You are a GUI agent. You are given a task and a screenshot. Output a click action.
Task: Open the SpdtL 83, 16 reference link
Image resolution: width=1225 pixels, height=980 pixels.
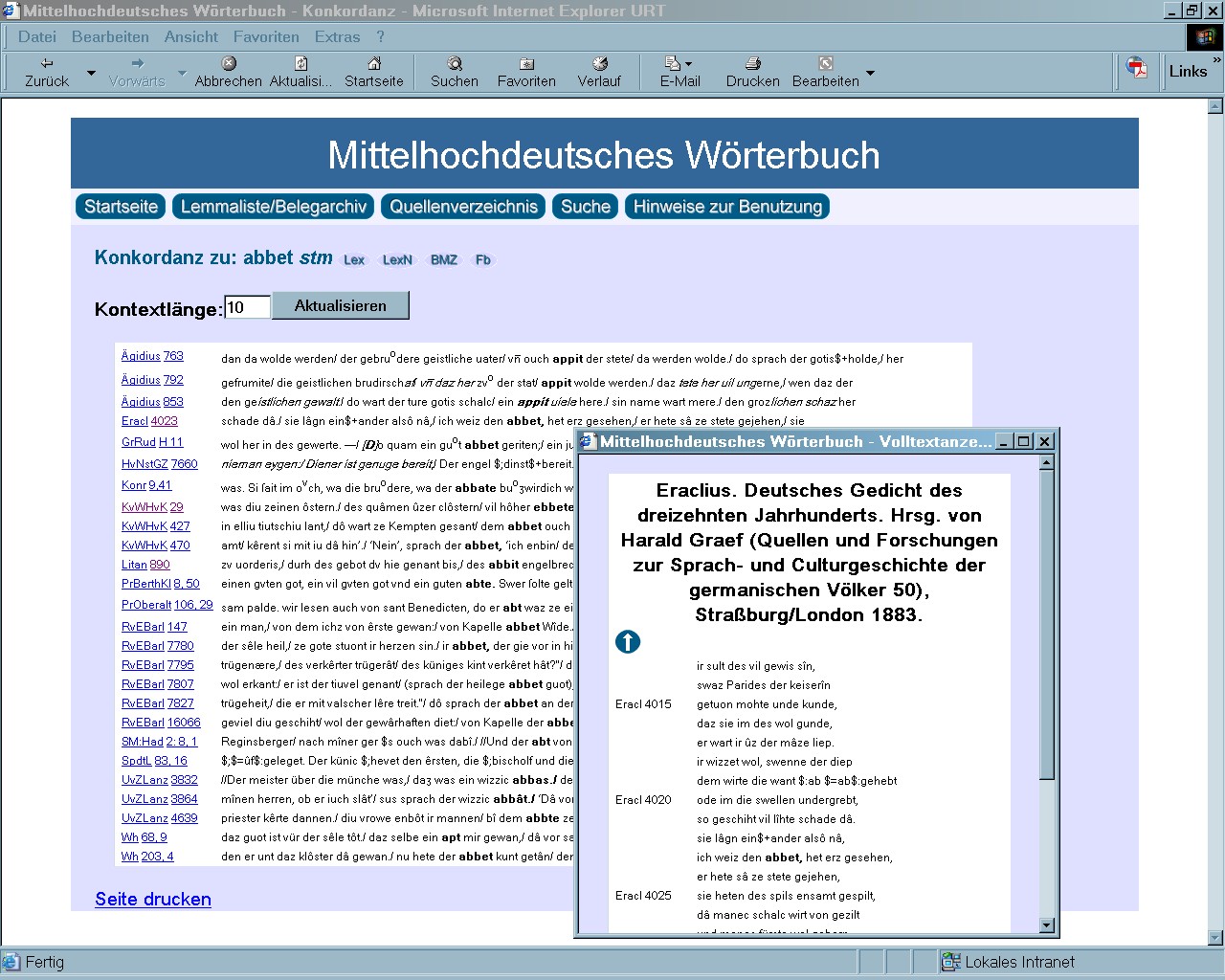(x=154, y=761)
